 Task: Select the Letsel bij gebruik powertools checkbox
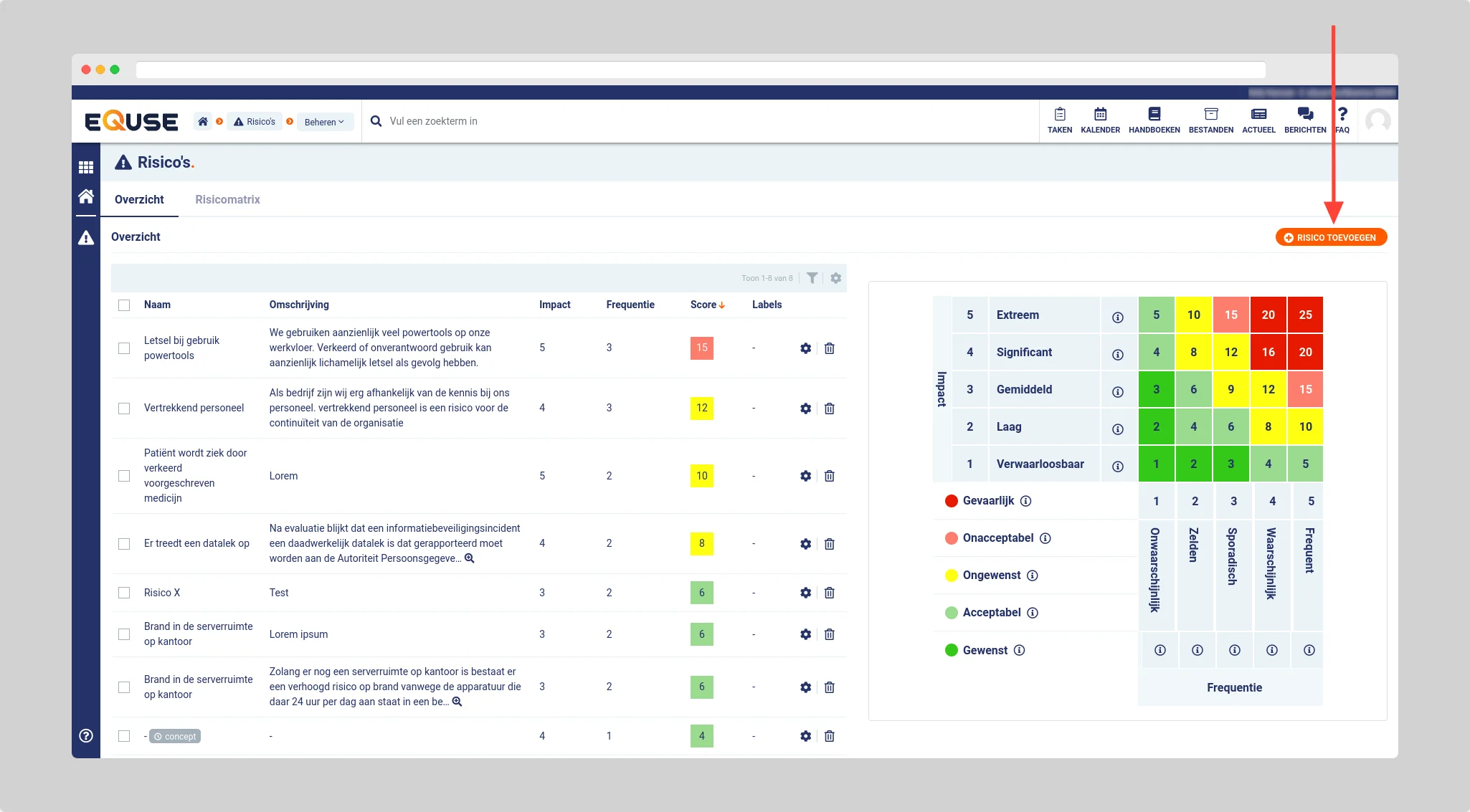click(x=124, y=348)
